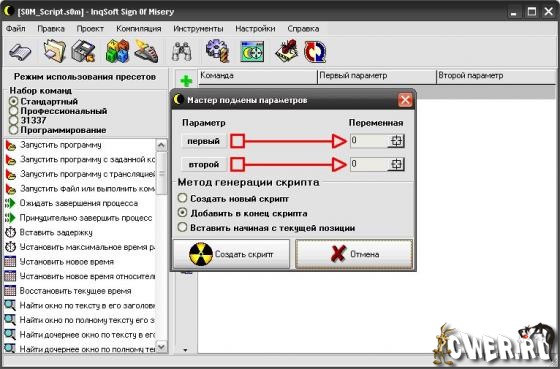Click the Отмена button
This screenshot has width=560, height=369.
point(354,254)
